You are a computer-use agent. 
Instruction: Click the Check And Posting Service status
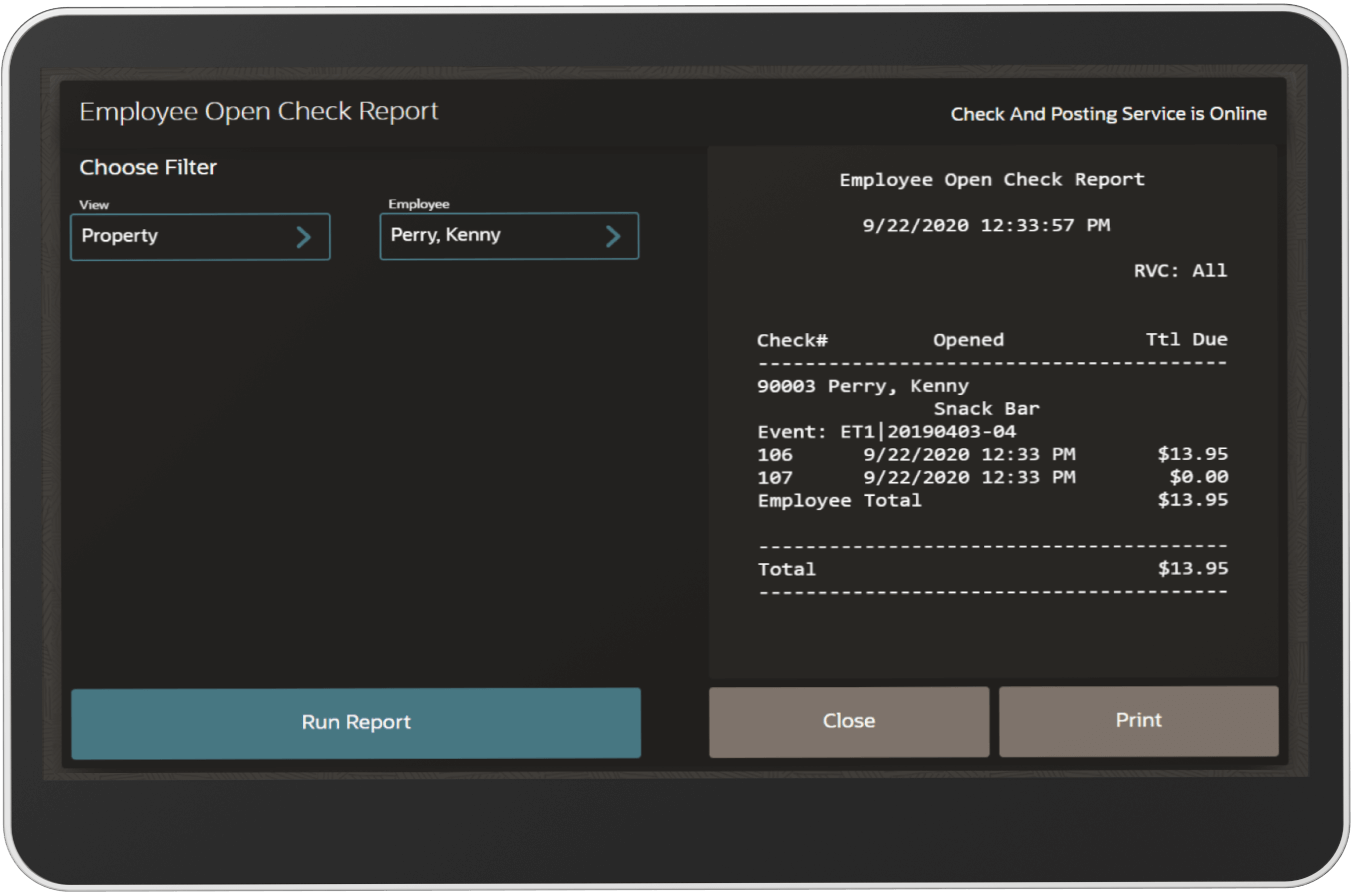pyautogui.click(x=1108, y=114)
